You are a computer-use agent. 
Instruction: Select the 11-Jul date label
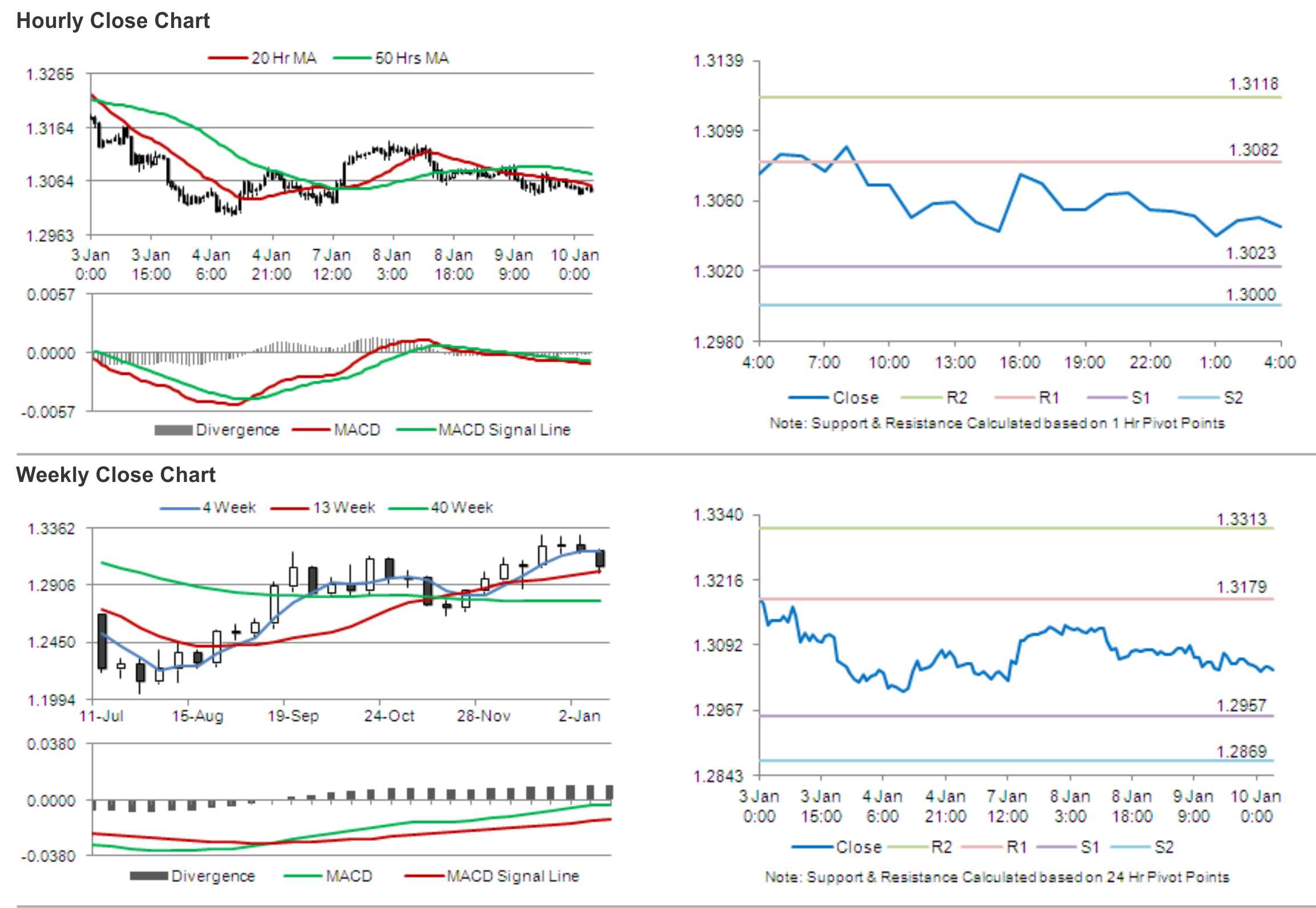click(102, 716)
